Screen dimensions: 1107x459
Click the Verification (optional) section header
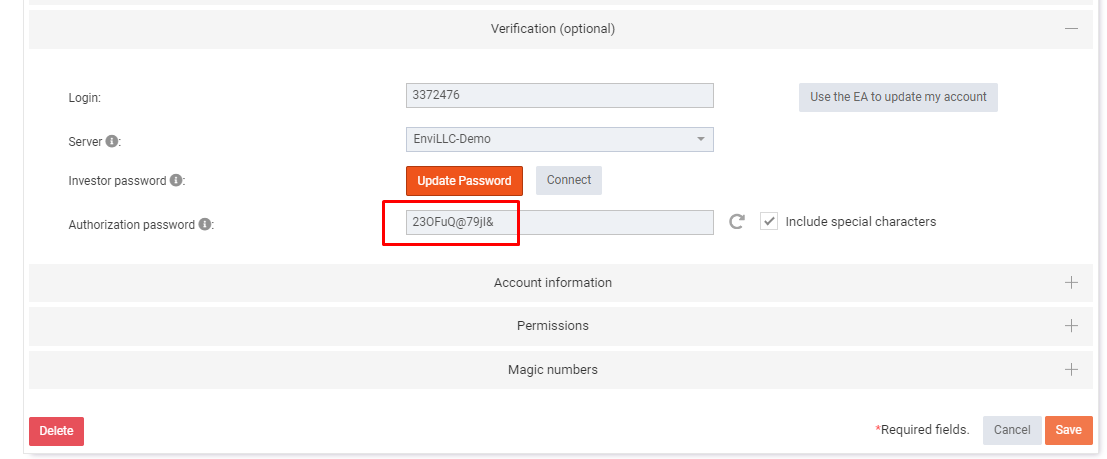click(553, 29)
